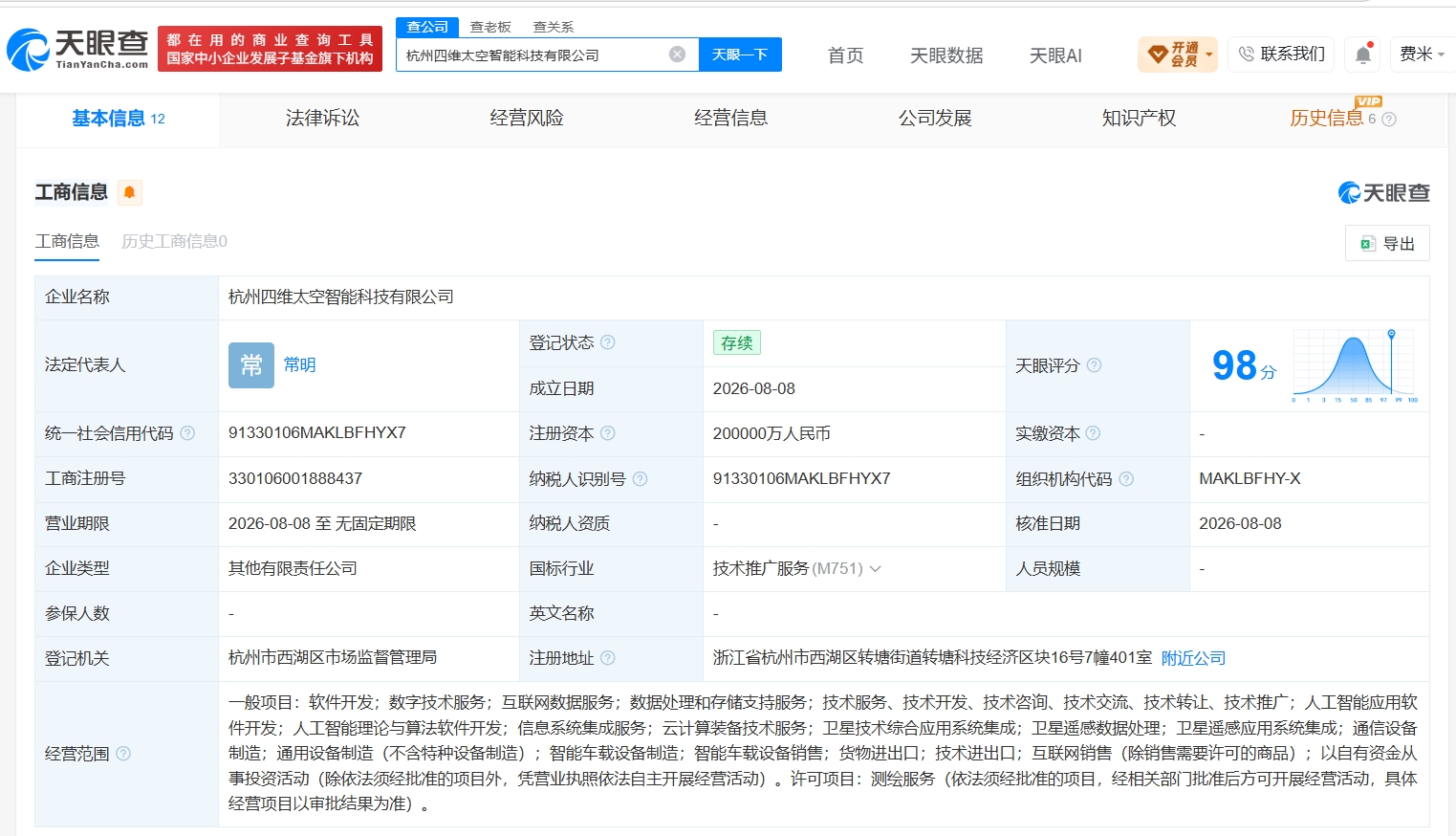Show help for 注册地址
This screenshot has height=836, width=1456.
[608, 658]
